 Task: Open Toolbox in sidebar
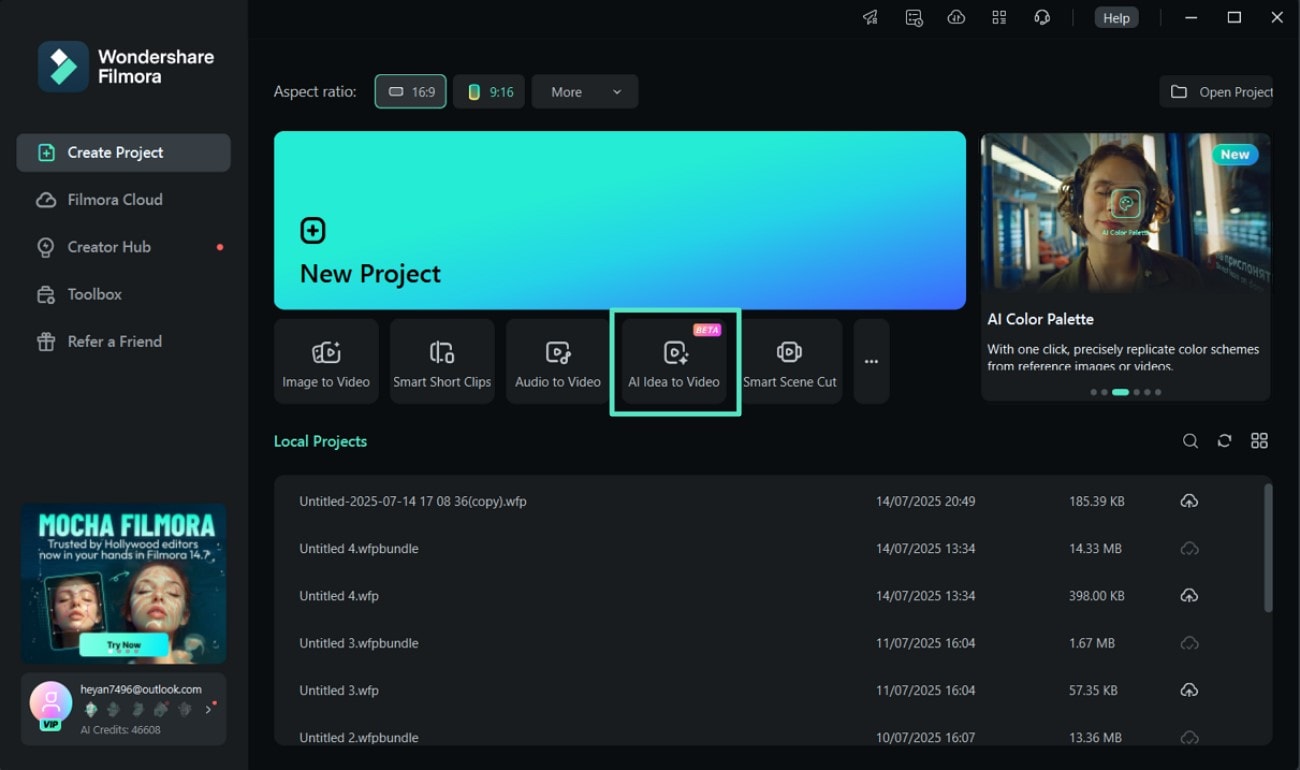[123, 294]
